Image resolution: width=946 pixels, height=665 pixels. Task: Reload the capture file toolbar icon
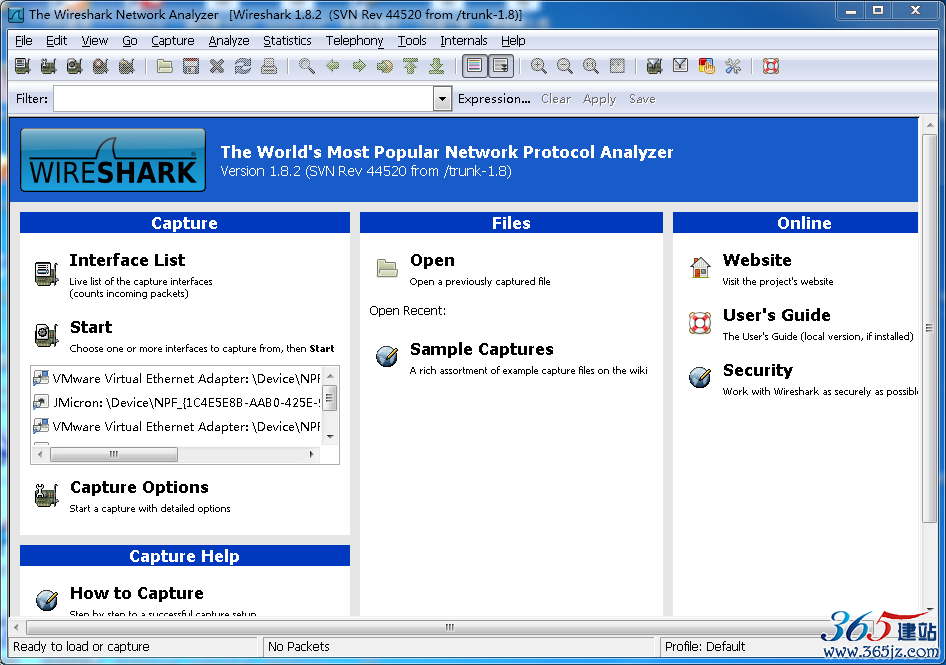tap(243, 66)
